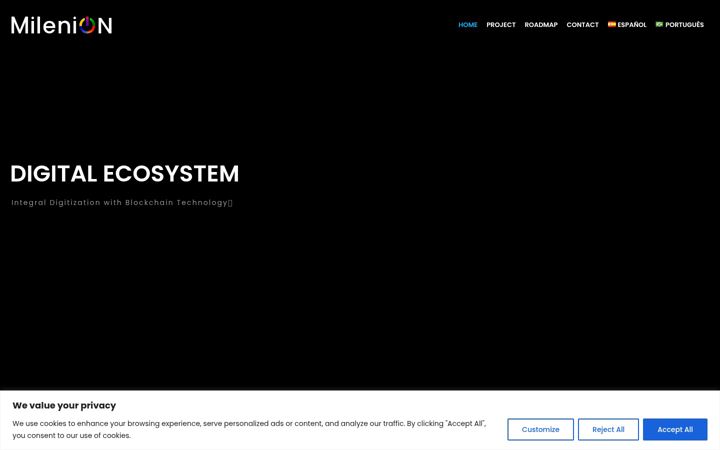Open the Home menu item

click(x=467, y=25)
